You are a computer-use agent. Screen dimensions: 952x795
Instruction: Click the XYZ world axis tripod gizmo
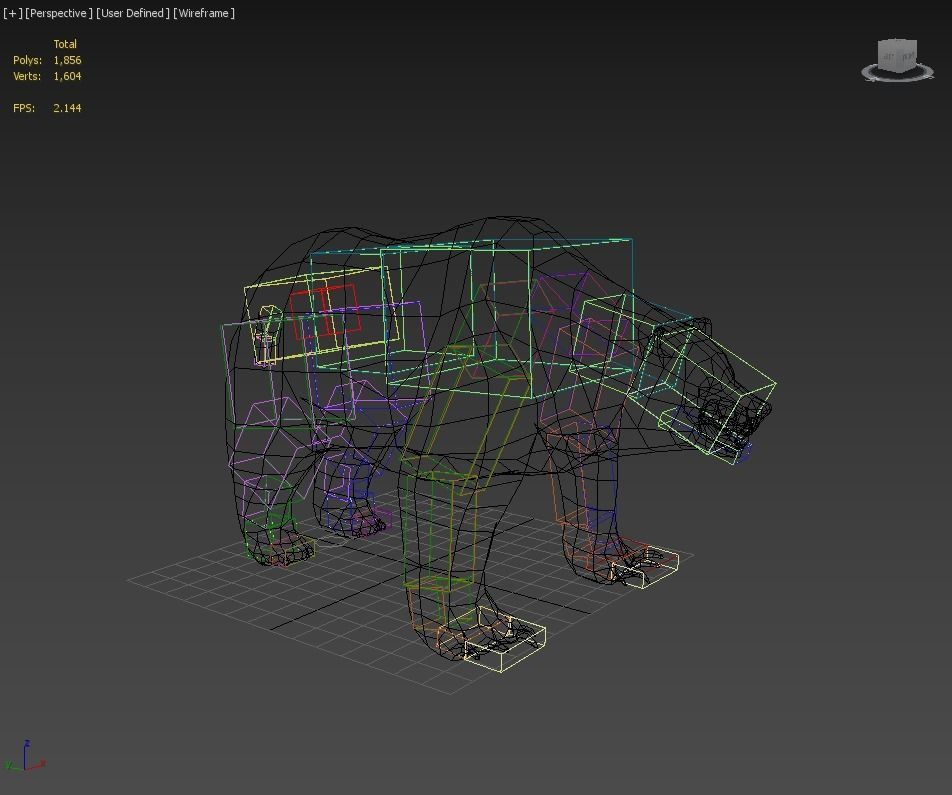pos(25,756)
